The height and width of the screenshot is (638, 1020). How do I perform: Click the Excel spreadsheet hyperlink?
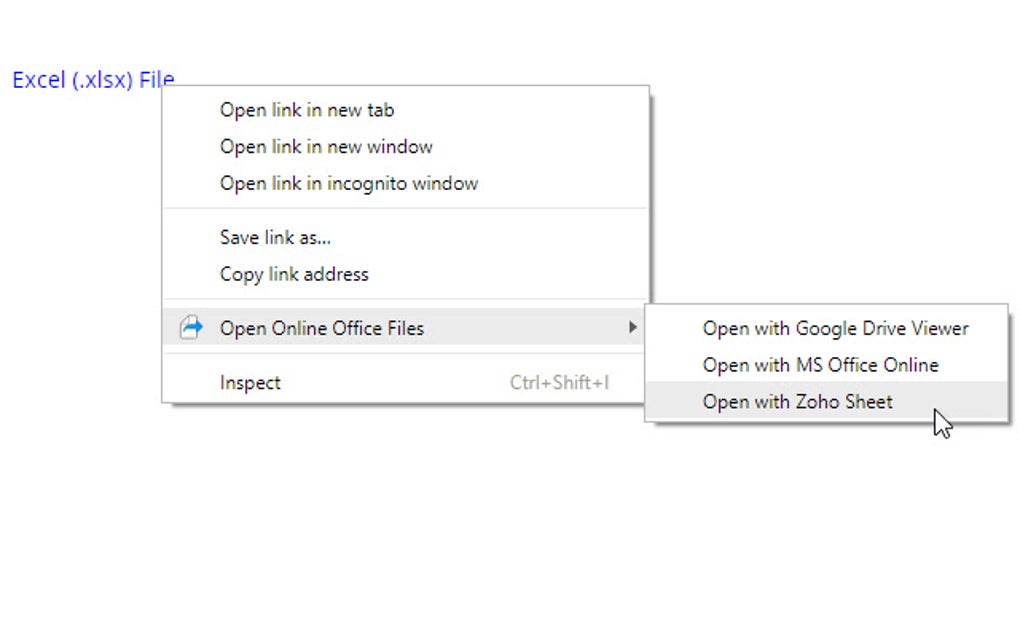[92, 80]
